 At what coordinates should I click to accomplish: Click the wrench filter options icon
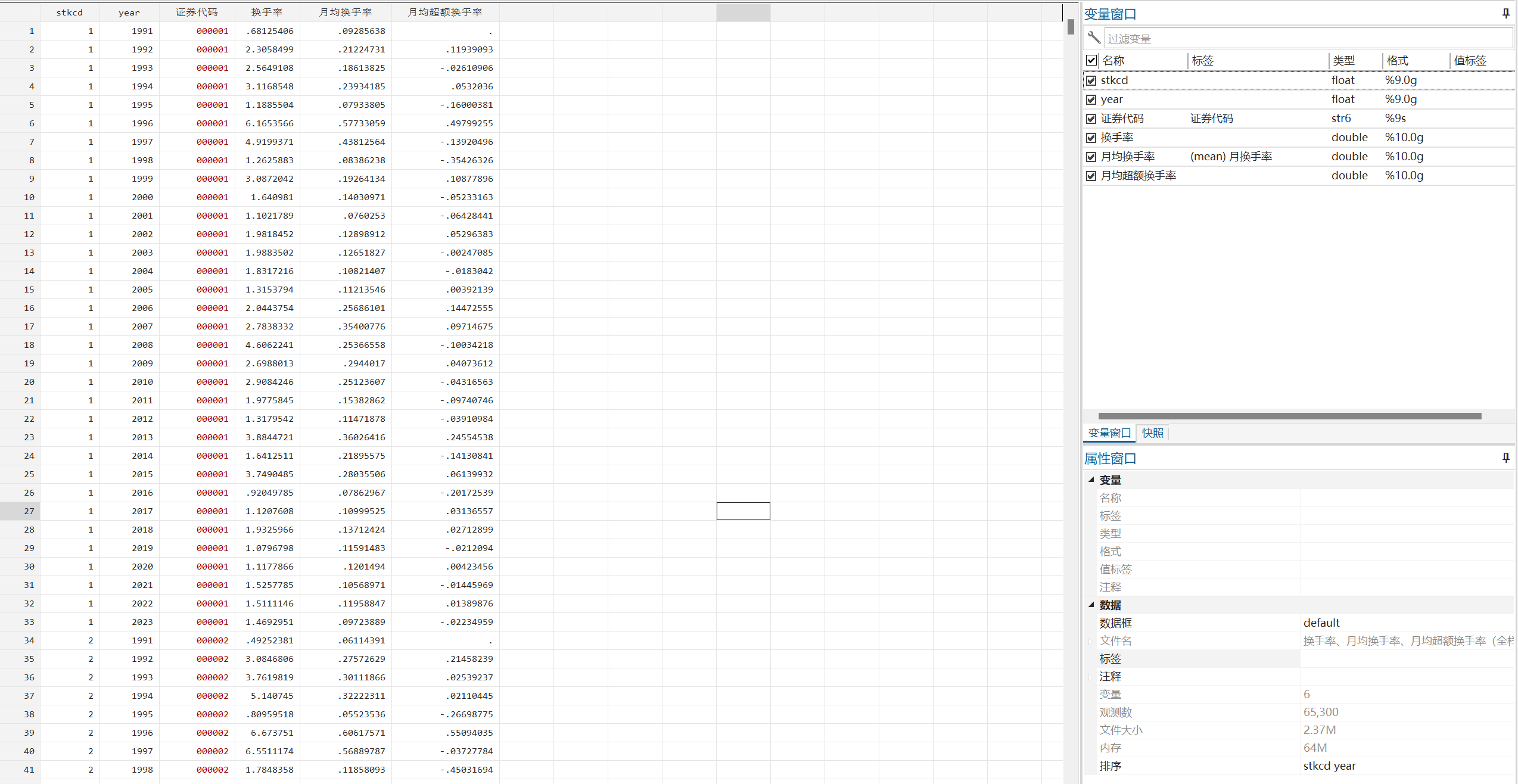[x=1094, y=38]
